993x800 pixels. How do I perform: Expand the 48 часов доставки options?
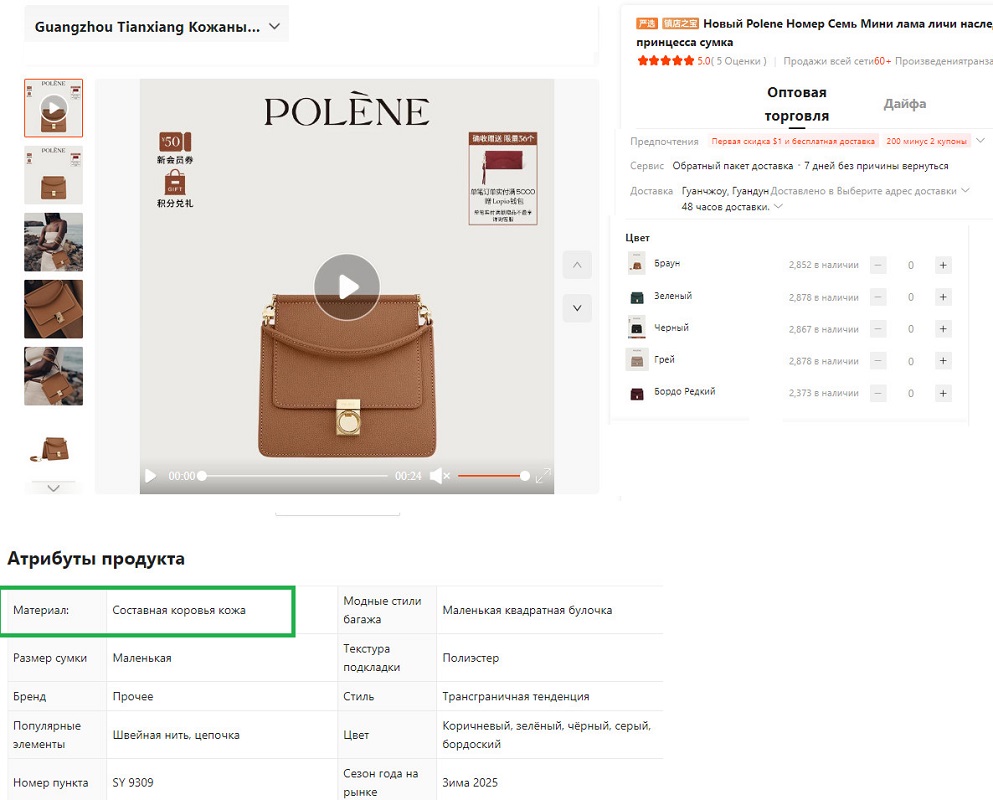point(778,207)
